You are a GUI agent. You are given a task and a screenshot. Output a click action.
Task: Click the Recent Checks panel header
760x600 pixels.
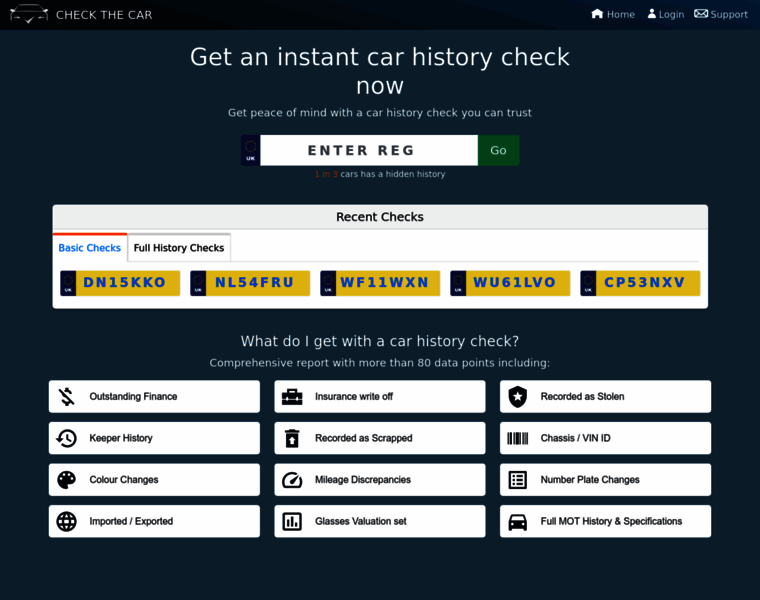(x=380, y=217)
